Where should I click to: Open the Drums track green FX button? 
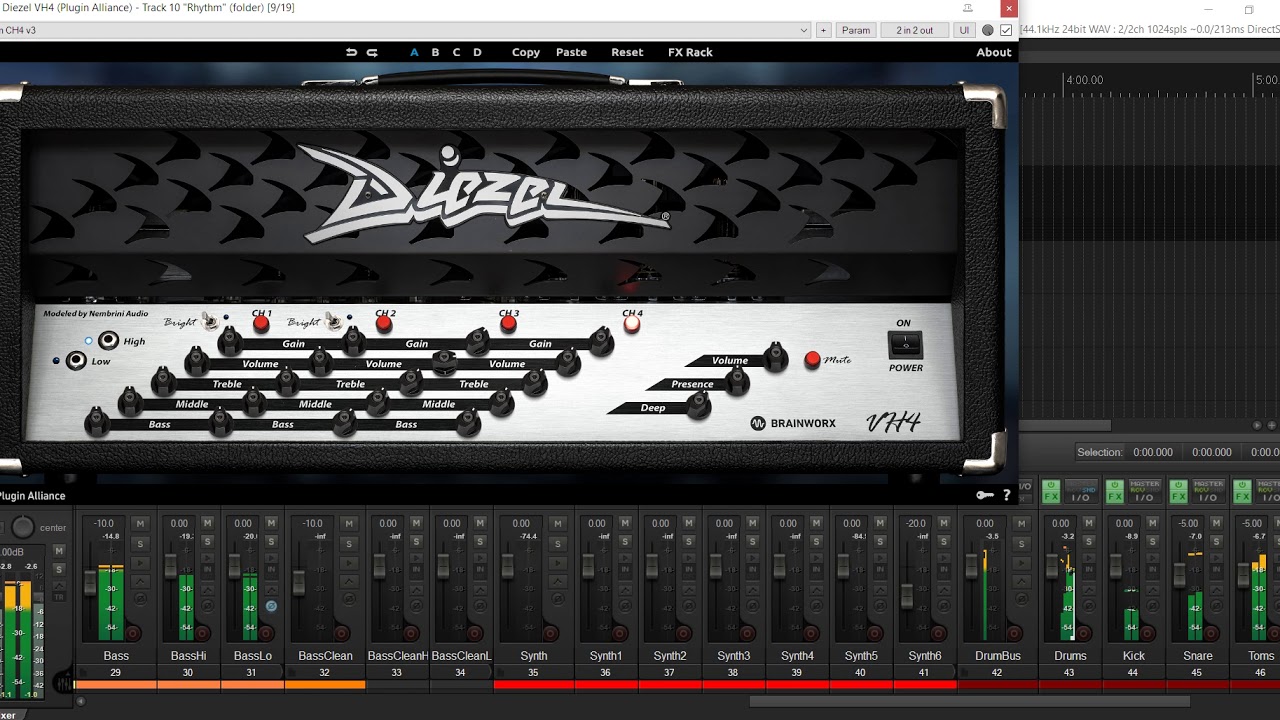pos(1051,492)
